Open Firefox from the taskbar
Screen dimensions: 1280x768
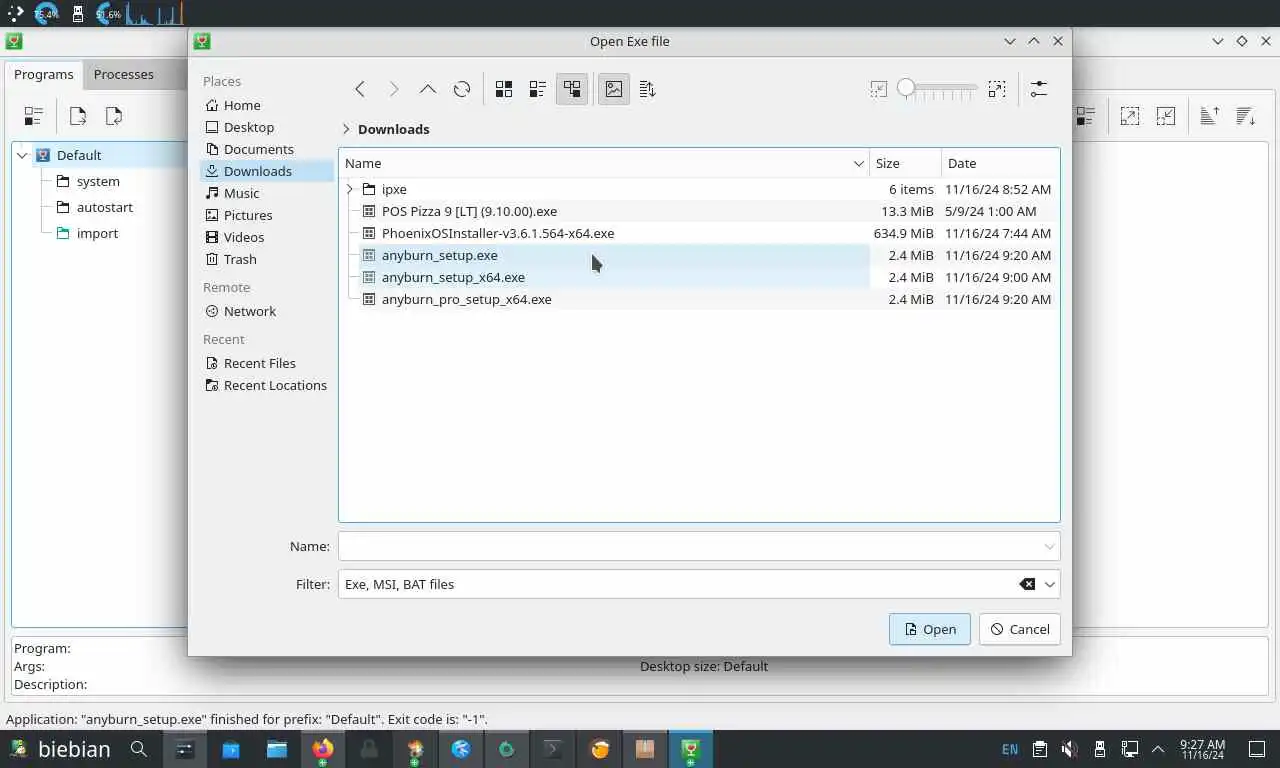pos(322,749)
